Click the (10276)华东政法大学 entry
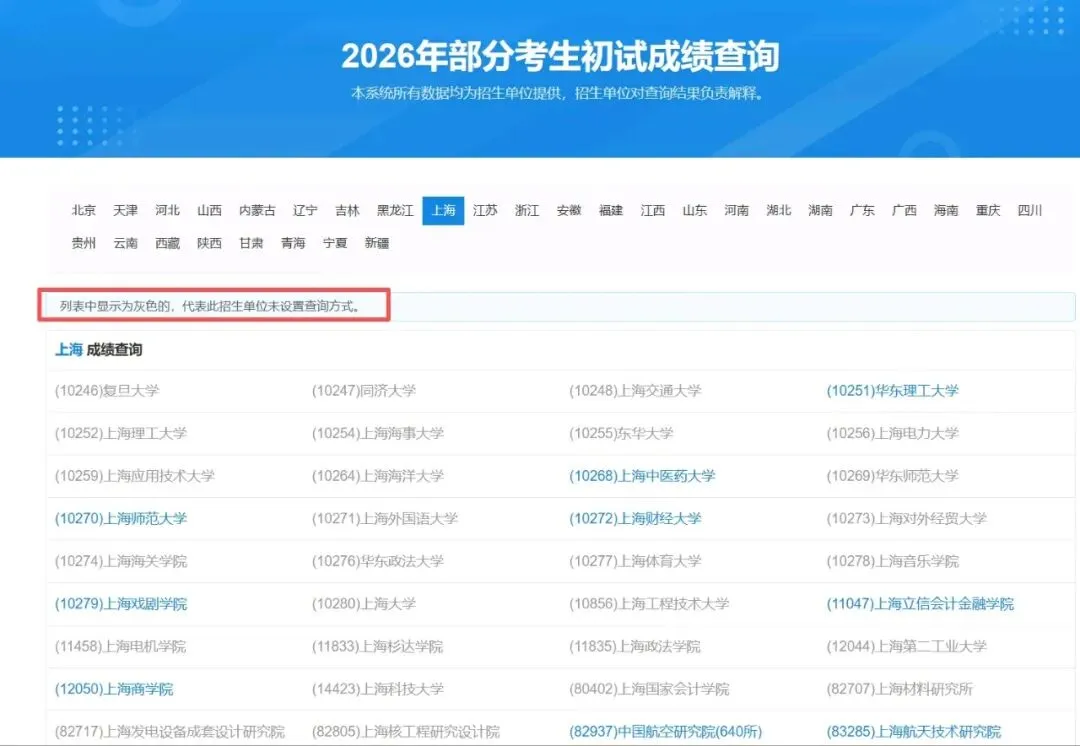This screenshot has height=746, width=1080. click(x=378, y=561)
